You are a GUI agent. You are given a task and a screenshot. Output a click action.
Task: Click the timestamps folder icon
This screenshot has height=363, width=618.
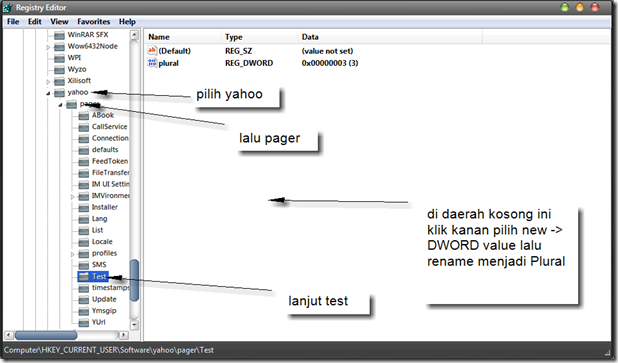(84, 288)
